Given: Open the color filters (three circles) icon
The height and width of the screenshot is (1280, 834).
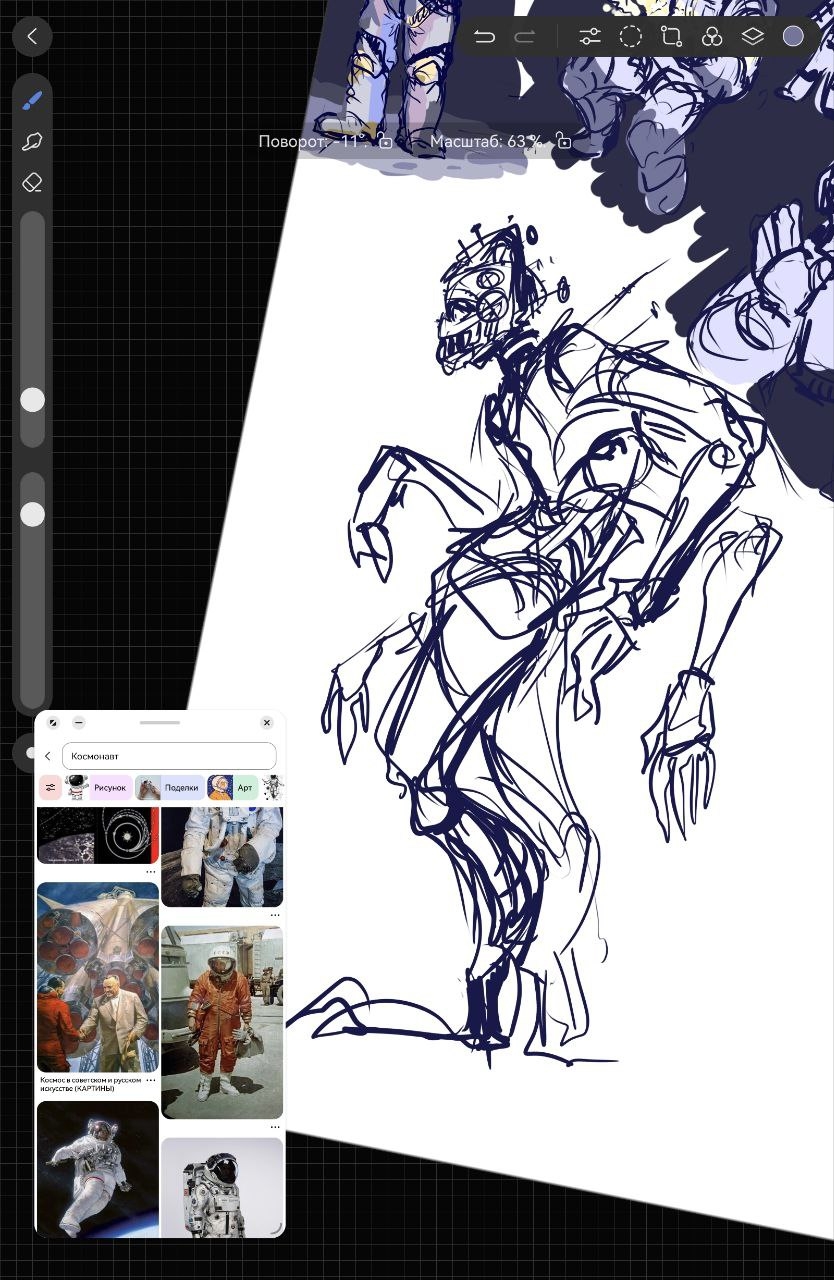Looking at the screenshot, I should (x=712, y=37).
